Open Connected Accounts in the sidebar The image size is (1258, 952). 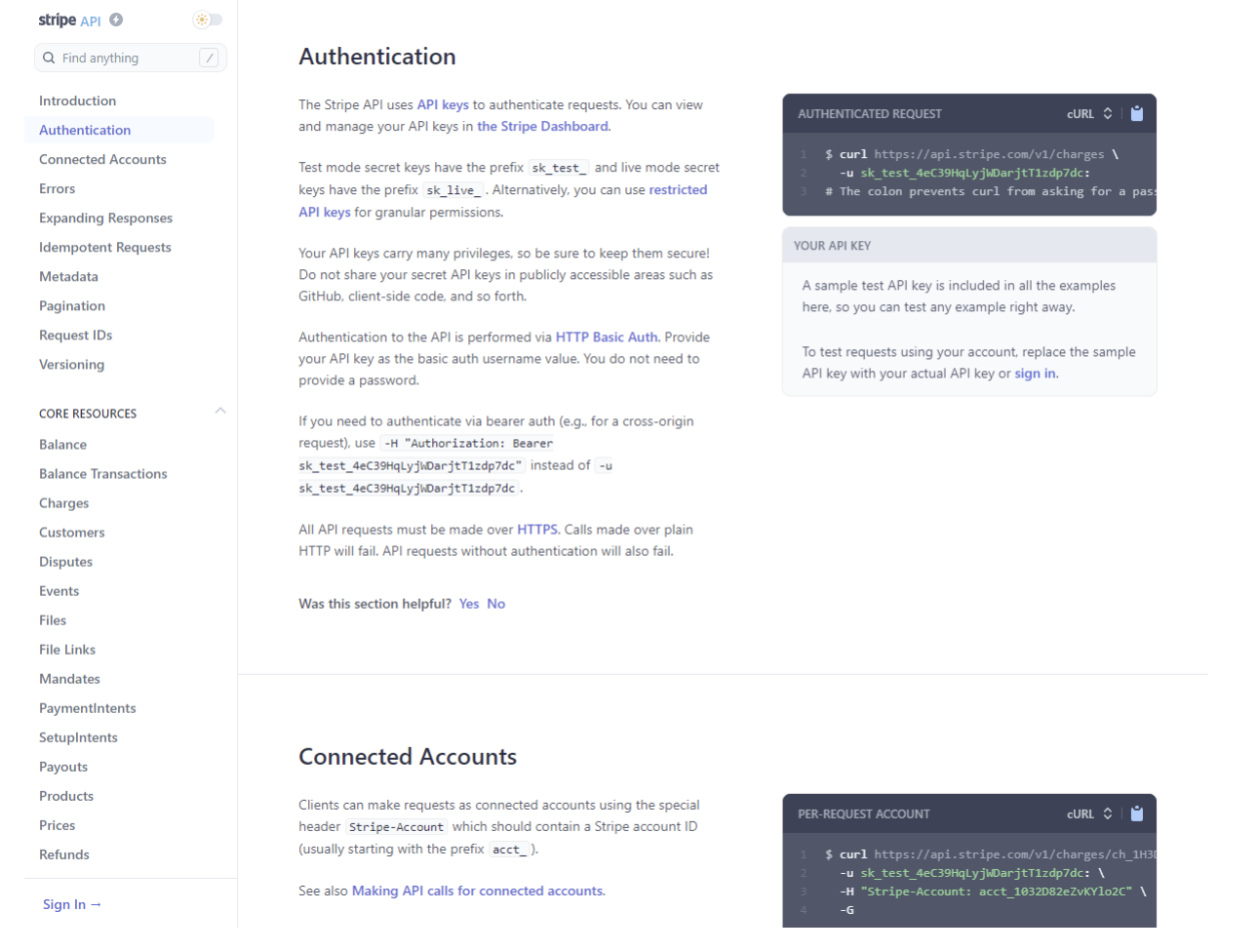[102, 160]
